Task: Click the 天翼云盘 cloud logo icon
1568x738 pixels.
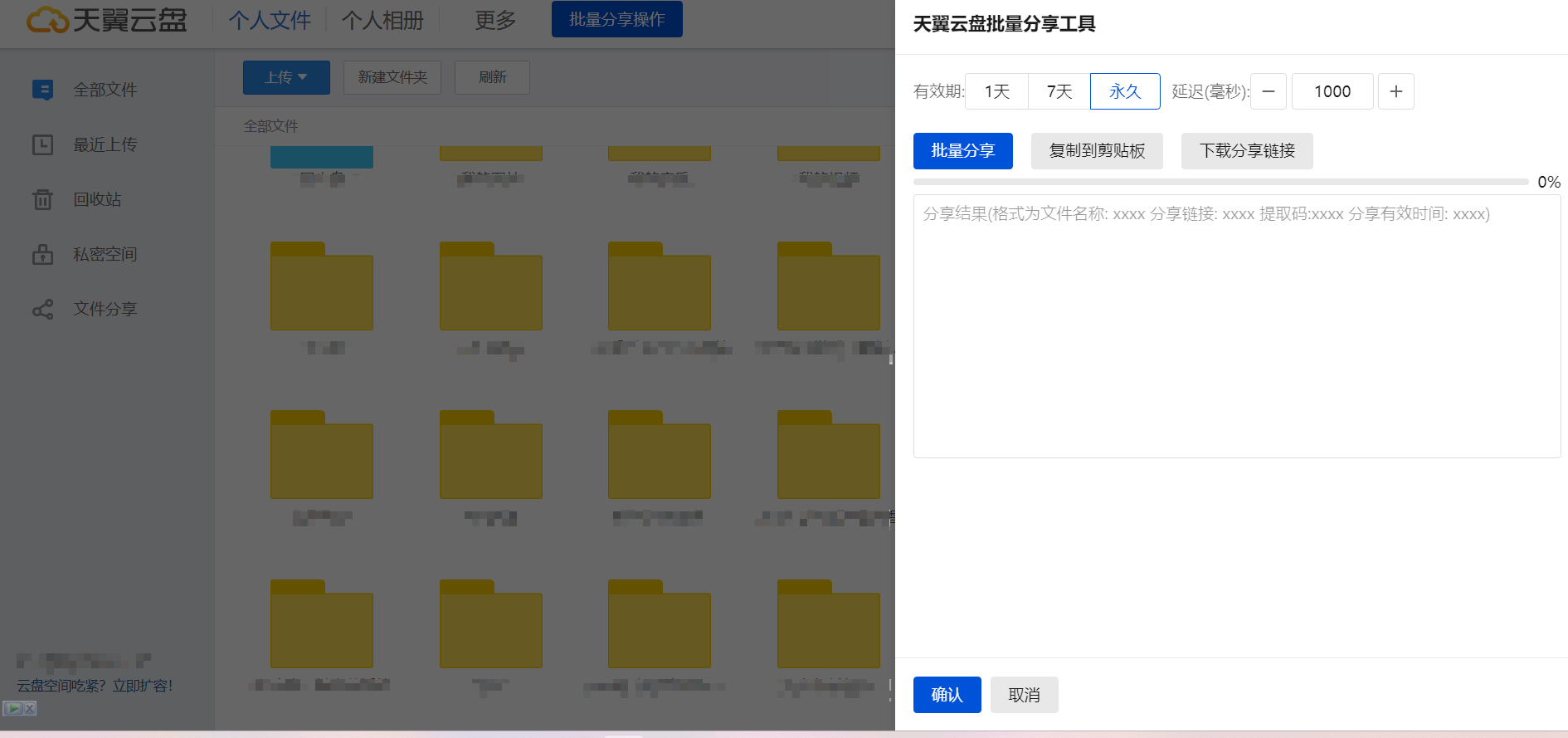Action: click(47, 20)
